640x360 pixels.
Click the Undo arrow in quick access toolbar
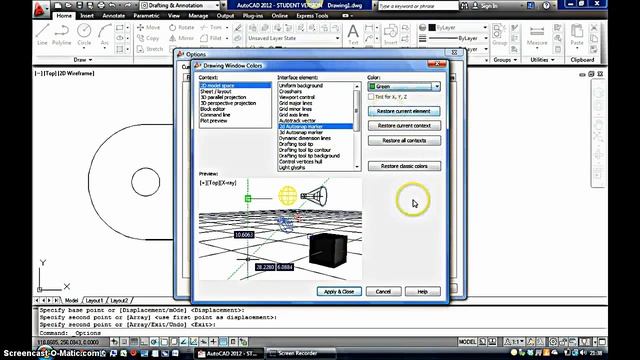(112, 5)
